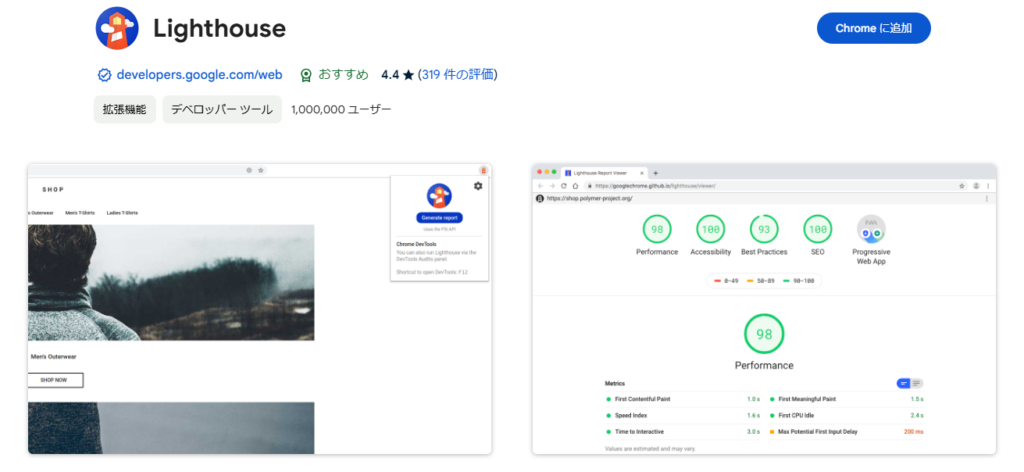Click the verified publisher badge icon
Image resolution: width=1024 pixels, height=472 pixels.
pyautogui.click(x=104, y=75)
